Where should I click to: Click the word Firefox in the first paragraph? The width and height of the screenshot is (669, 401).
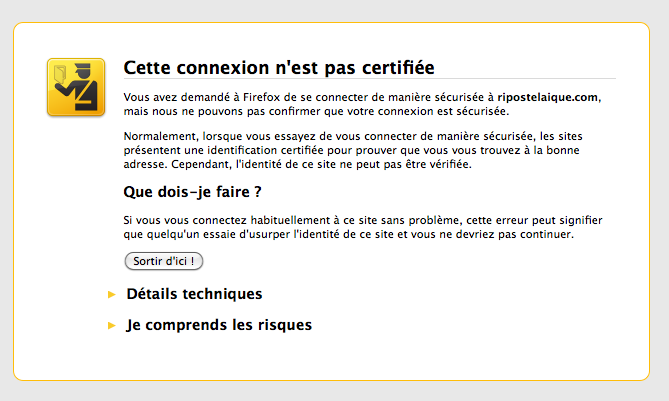pos(262,97)
